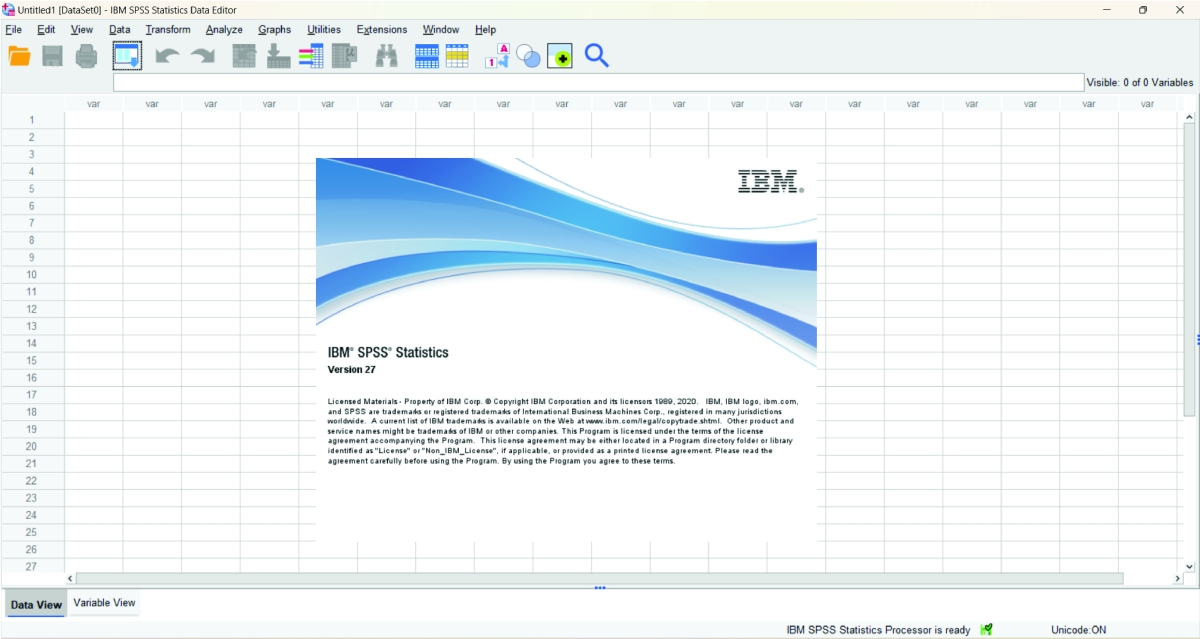
Task: Open a data document
Action: pyautogui.click(x=19, y=56)
